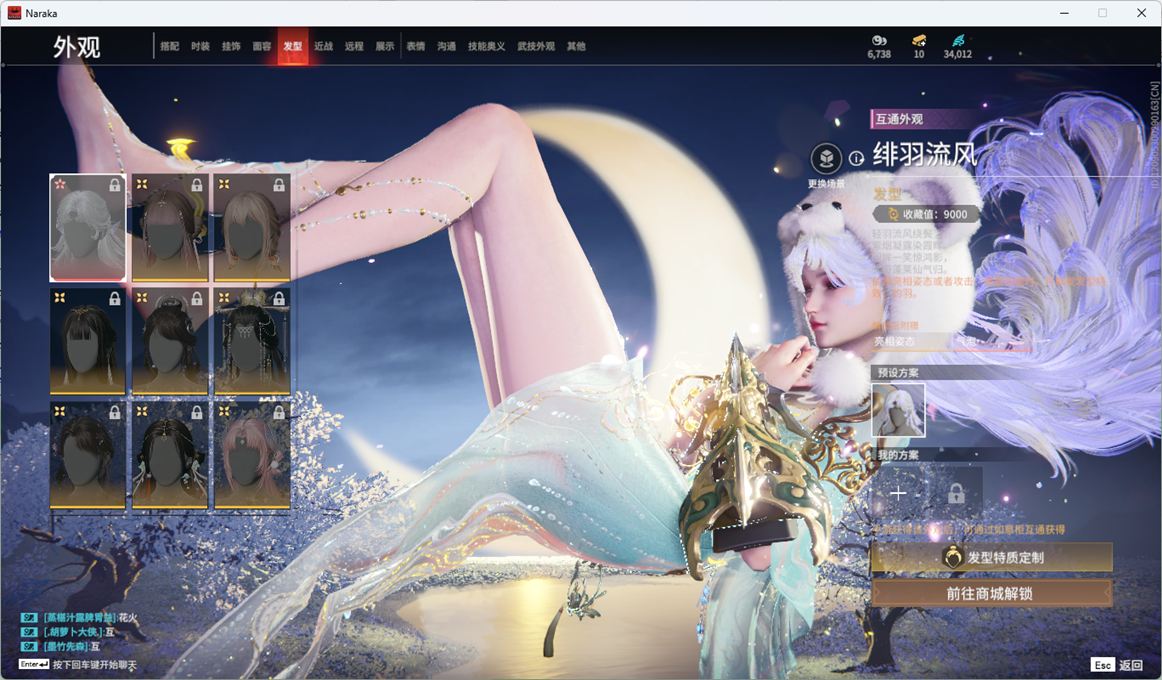Click the gold ingot currency icon
Screen dimensions: 1162x680
pos(919,40)
